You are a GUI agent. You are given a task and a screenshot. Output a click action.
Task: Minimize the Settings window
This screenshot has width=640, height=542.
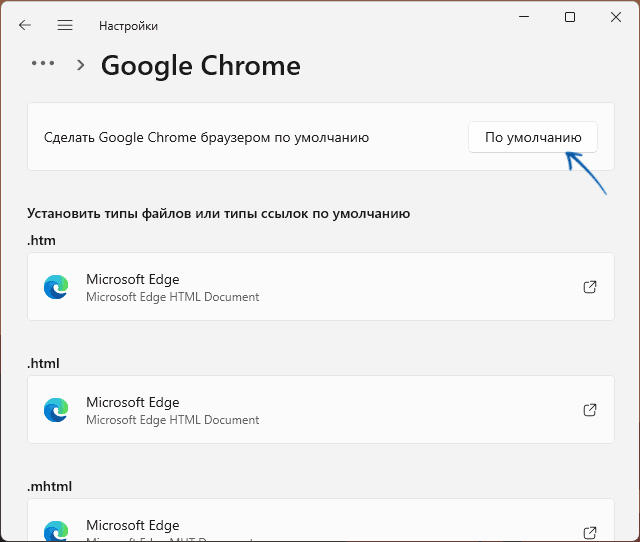point(523,17)
